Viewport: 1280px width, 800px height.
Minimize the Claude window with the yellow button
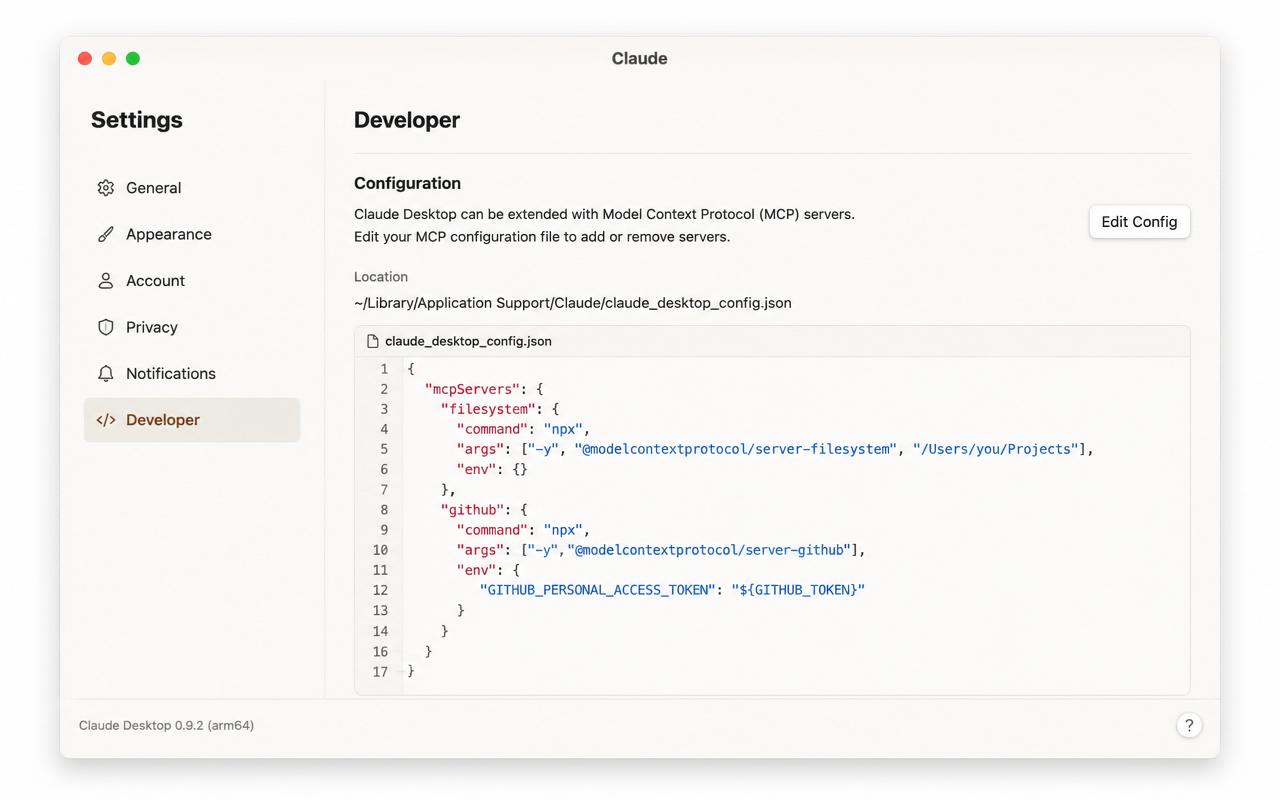109,58
